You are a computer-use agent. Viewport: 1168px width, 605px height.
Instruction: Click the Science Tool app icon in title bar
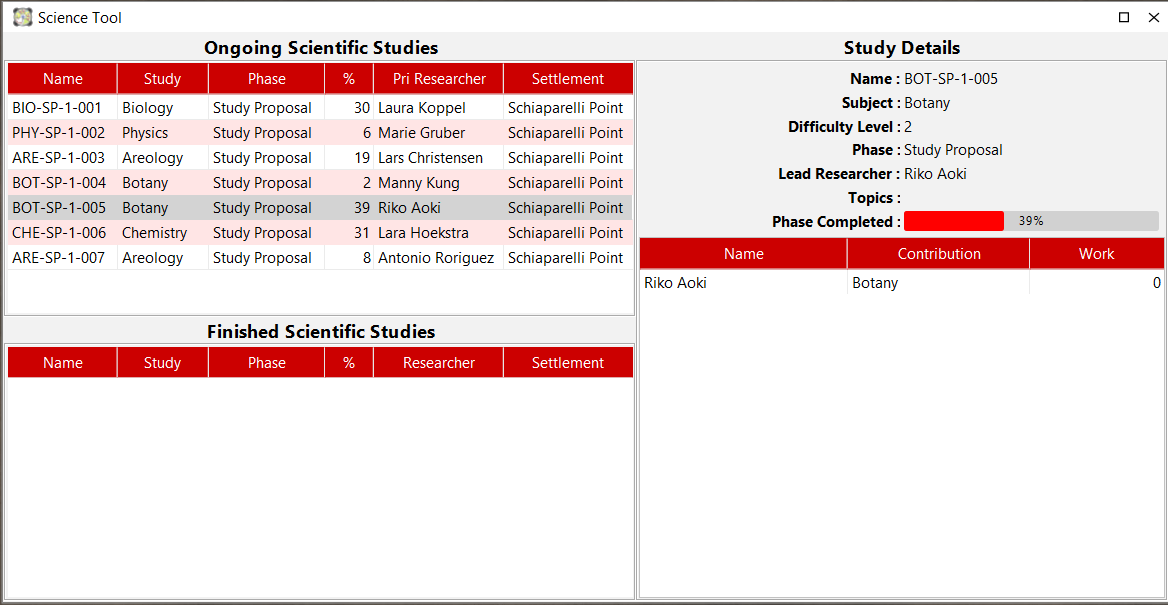pos(22,17)
